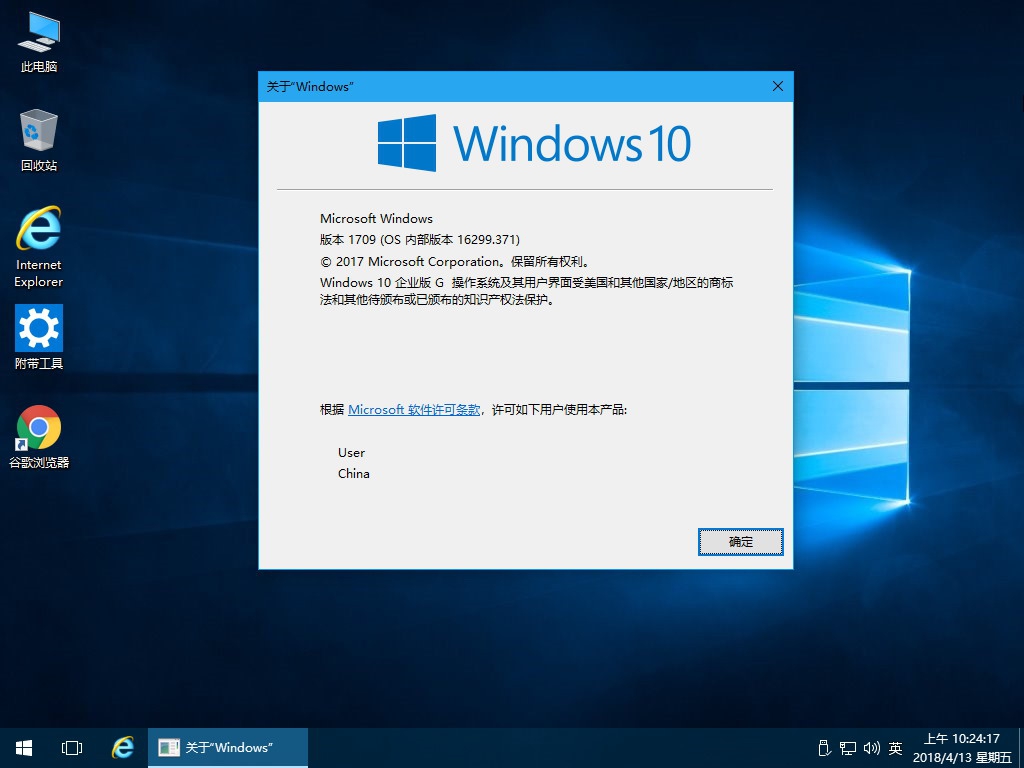Click the version line 版本 1709 16299.371
This screenshot has height=768, width=1024.
420,240
